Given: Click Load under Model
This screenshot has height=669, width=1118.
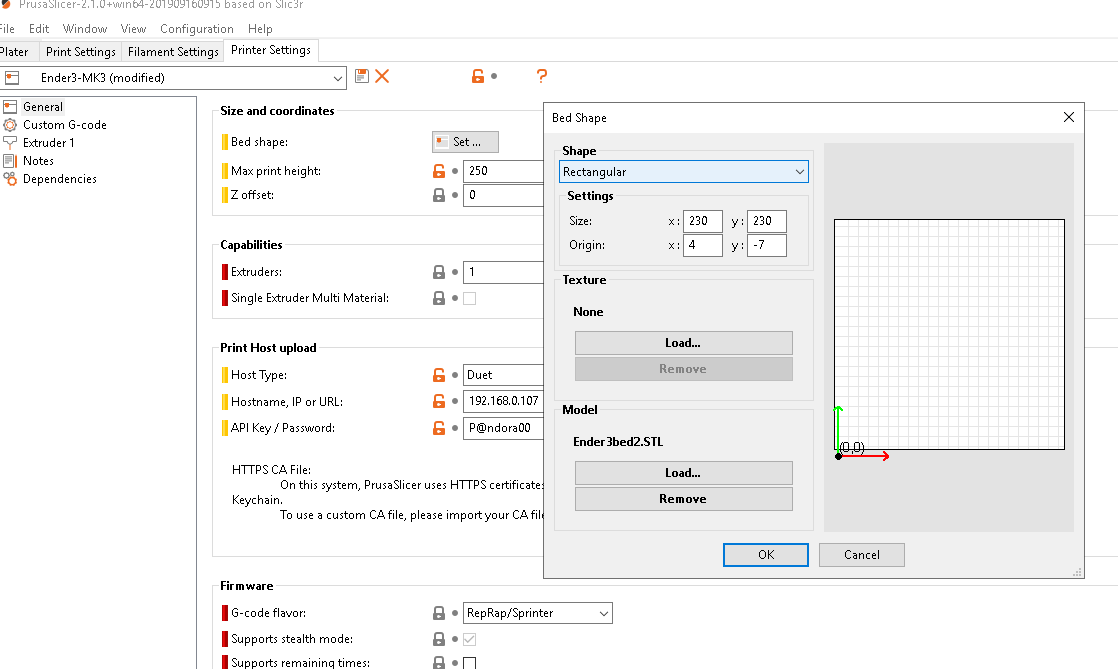Looking at the screenshot, I should click(x=684, y=473).
